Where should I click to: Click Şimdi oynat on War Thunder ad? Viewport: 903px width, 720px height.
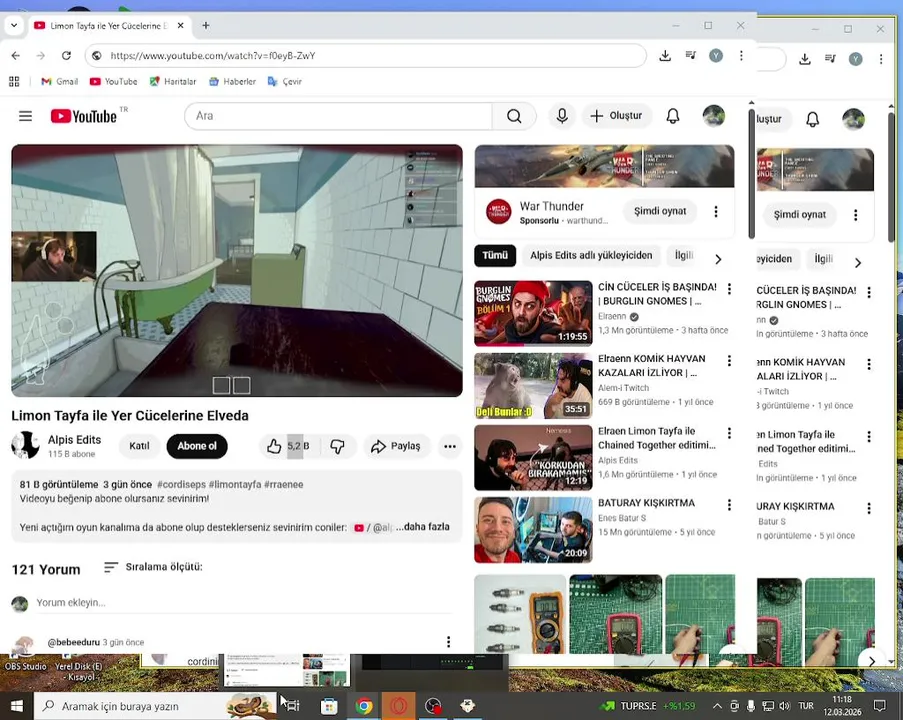(x=660, y=211)
